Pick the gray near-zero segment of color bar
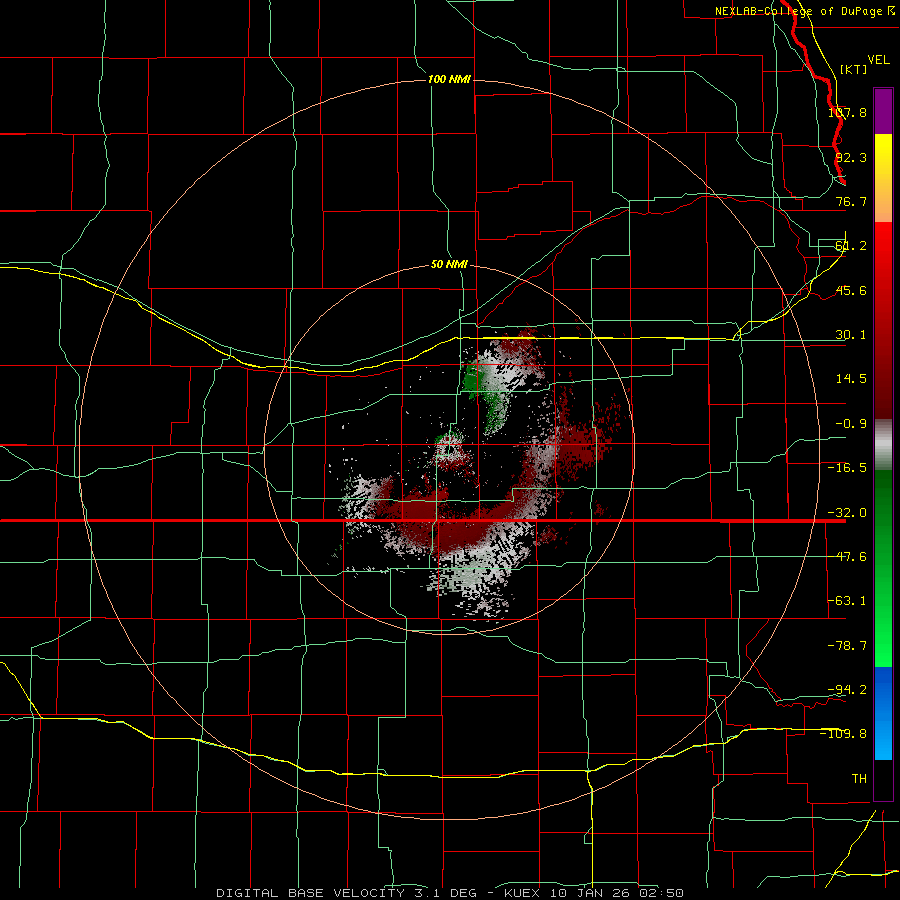Viewport: 900px width, 900px height. pyautogui.click(x=883, y=445)
